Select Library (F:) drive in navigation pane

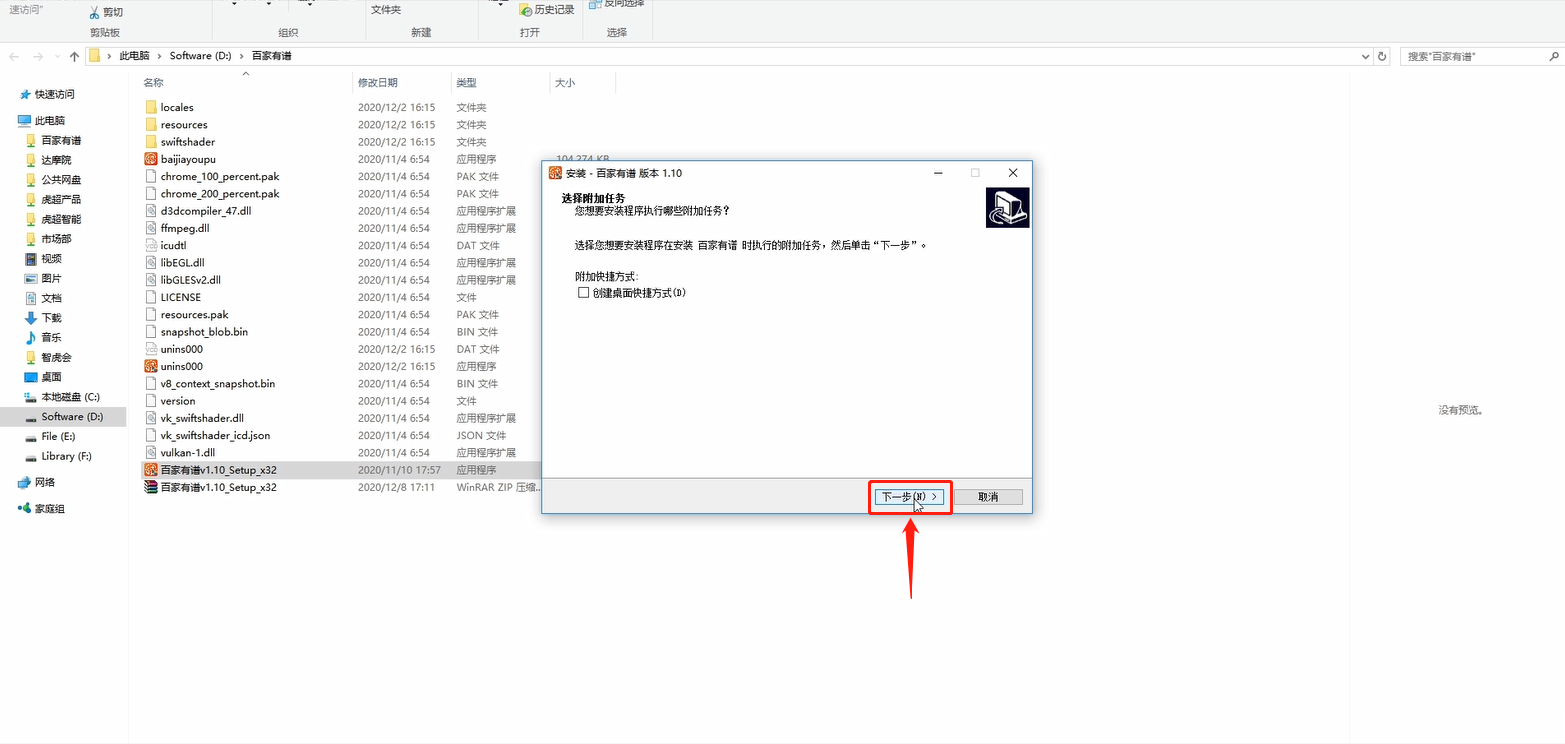(x=66, y=456)
